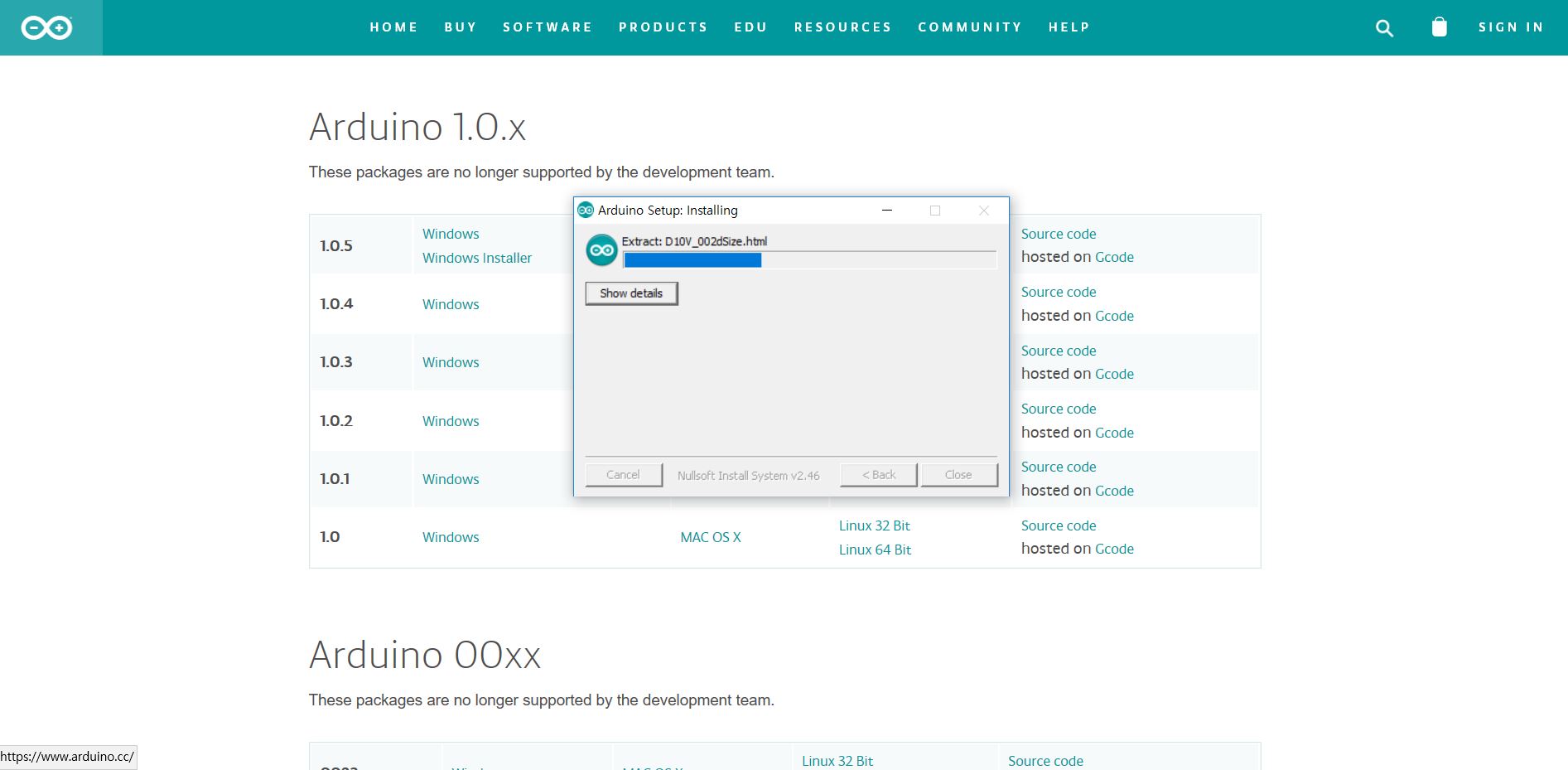
Task: Open the site search magnifier icon
Action: click(1384, 28)
